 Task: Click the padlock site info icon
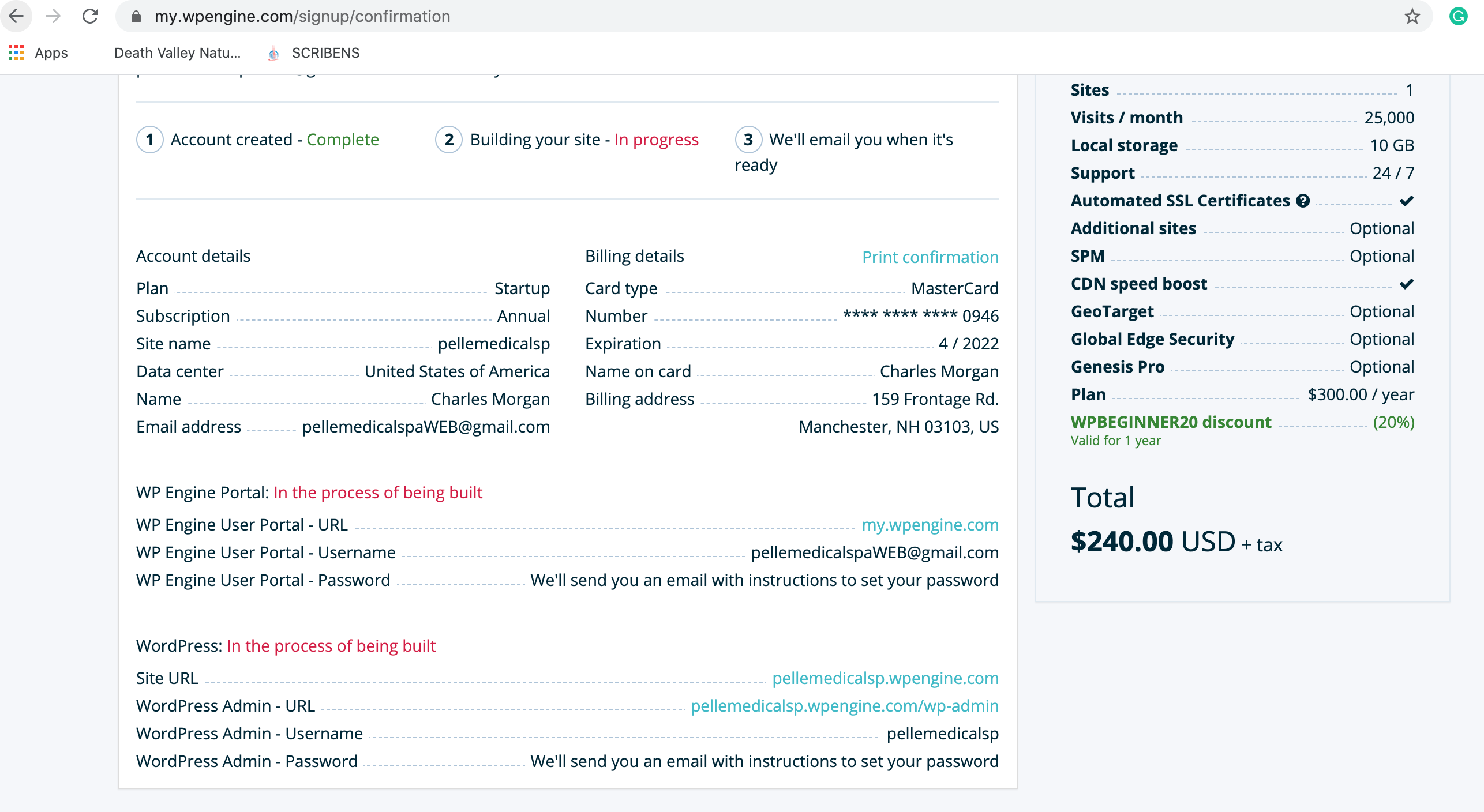pyautogui.click(x=136, y=17)
